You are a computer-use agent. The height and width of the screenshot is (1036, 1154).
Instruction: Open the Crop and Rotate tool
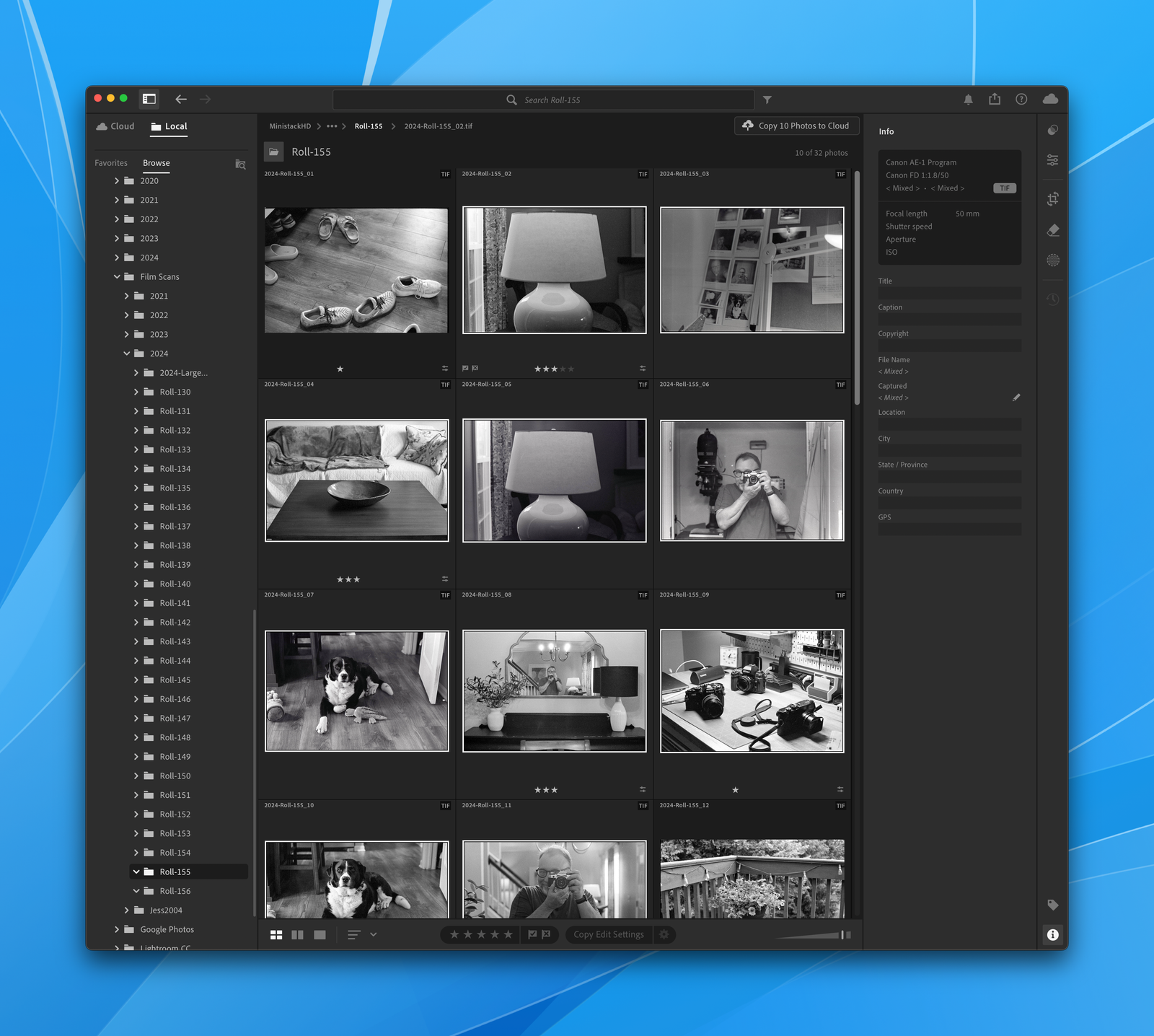[1052, 199]
